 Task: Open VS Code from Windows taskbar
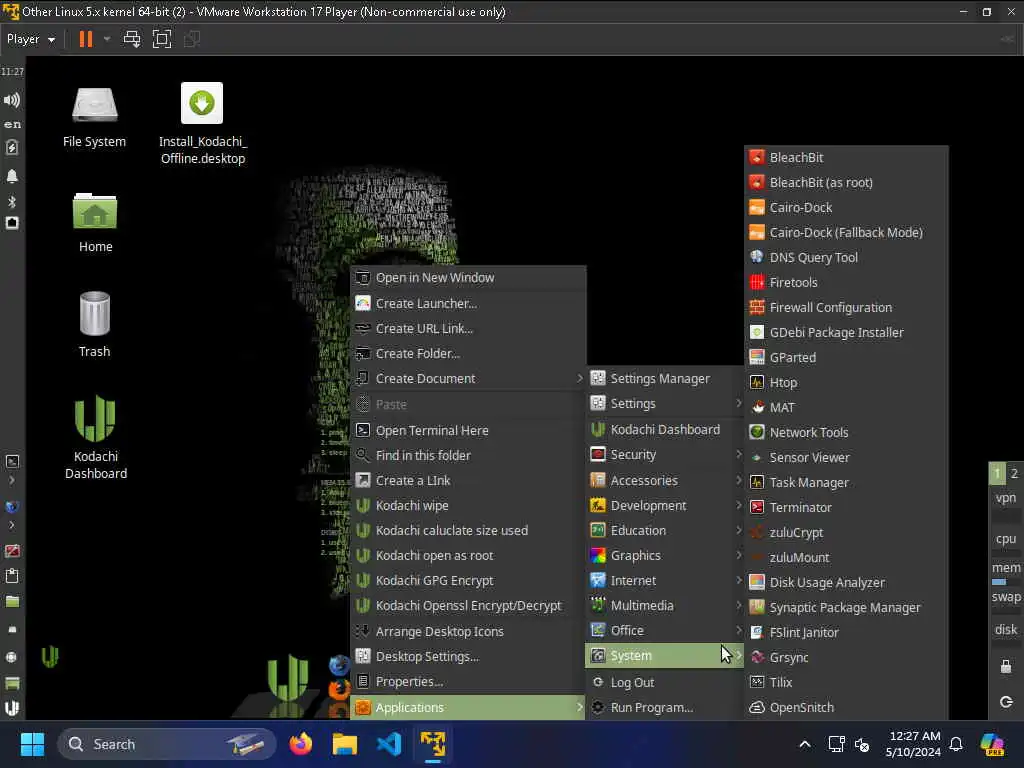point(389,744)
